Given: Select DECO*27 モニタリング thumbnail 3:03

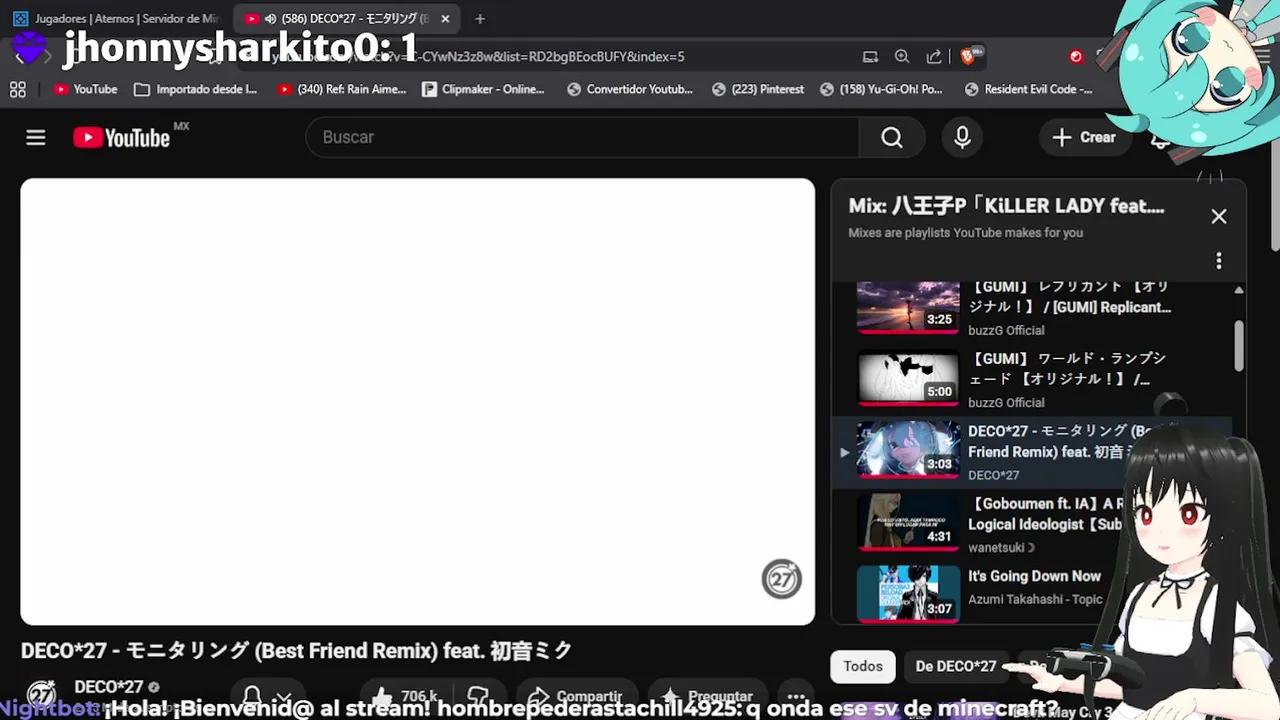Looking at the screenshot, I should click(908, 449).
